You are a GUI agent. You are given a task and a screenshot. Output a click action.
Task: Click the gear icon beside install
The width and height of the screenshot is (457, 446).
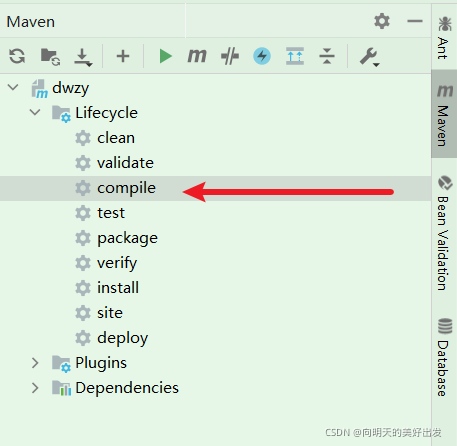pos(83,288)
